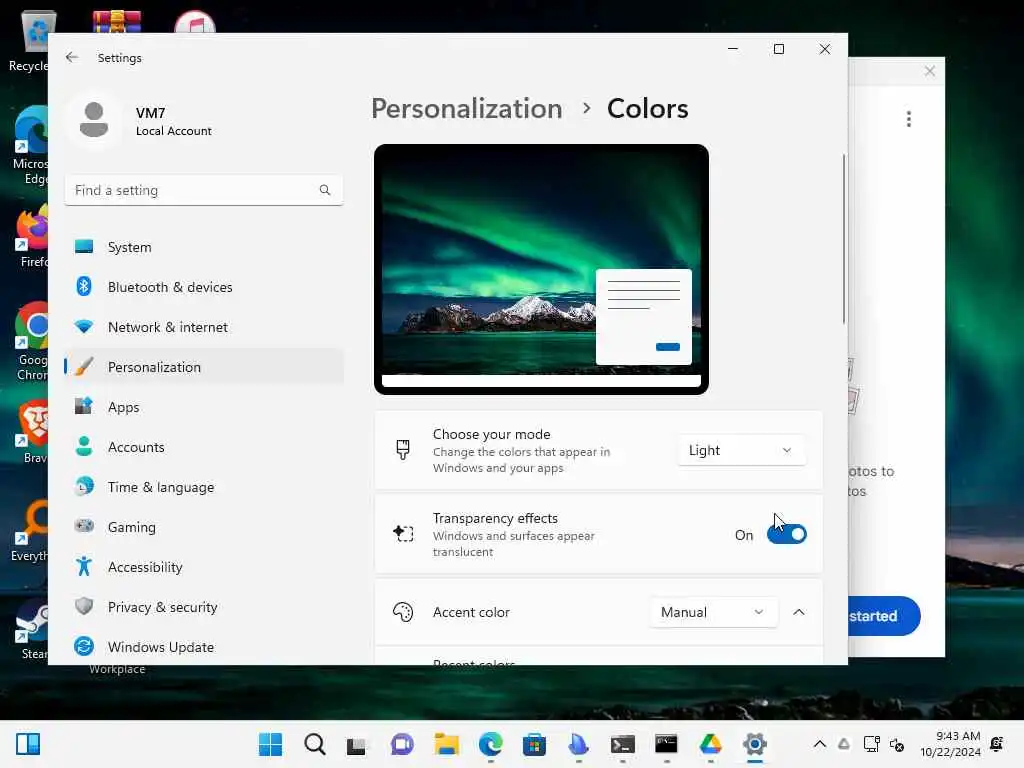Click the muted volume tray icon
Screen dimensions: 1024x768
coord(897,745)
